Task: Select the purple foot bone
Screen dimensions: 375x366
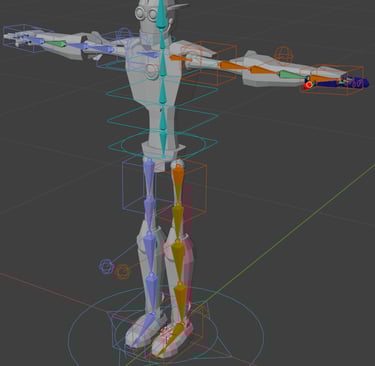Action: (x=146, y=328)
